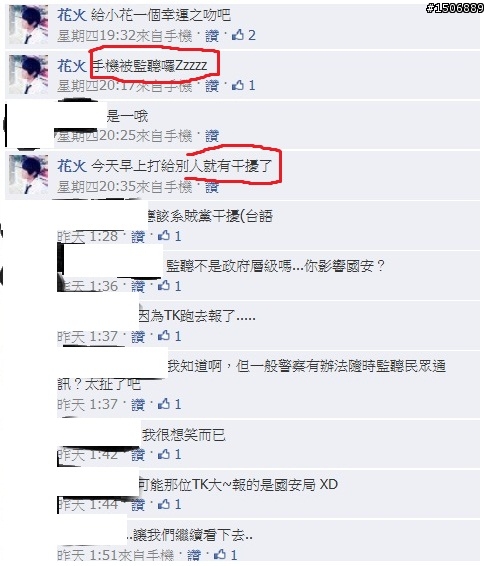Like the 是一哦 comment
488x566 pixels.
click(212, 136)
